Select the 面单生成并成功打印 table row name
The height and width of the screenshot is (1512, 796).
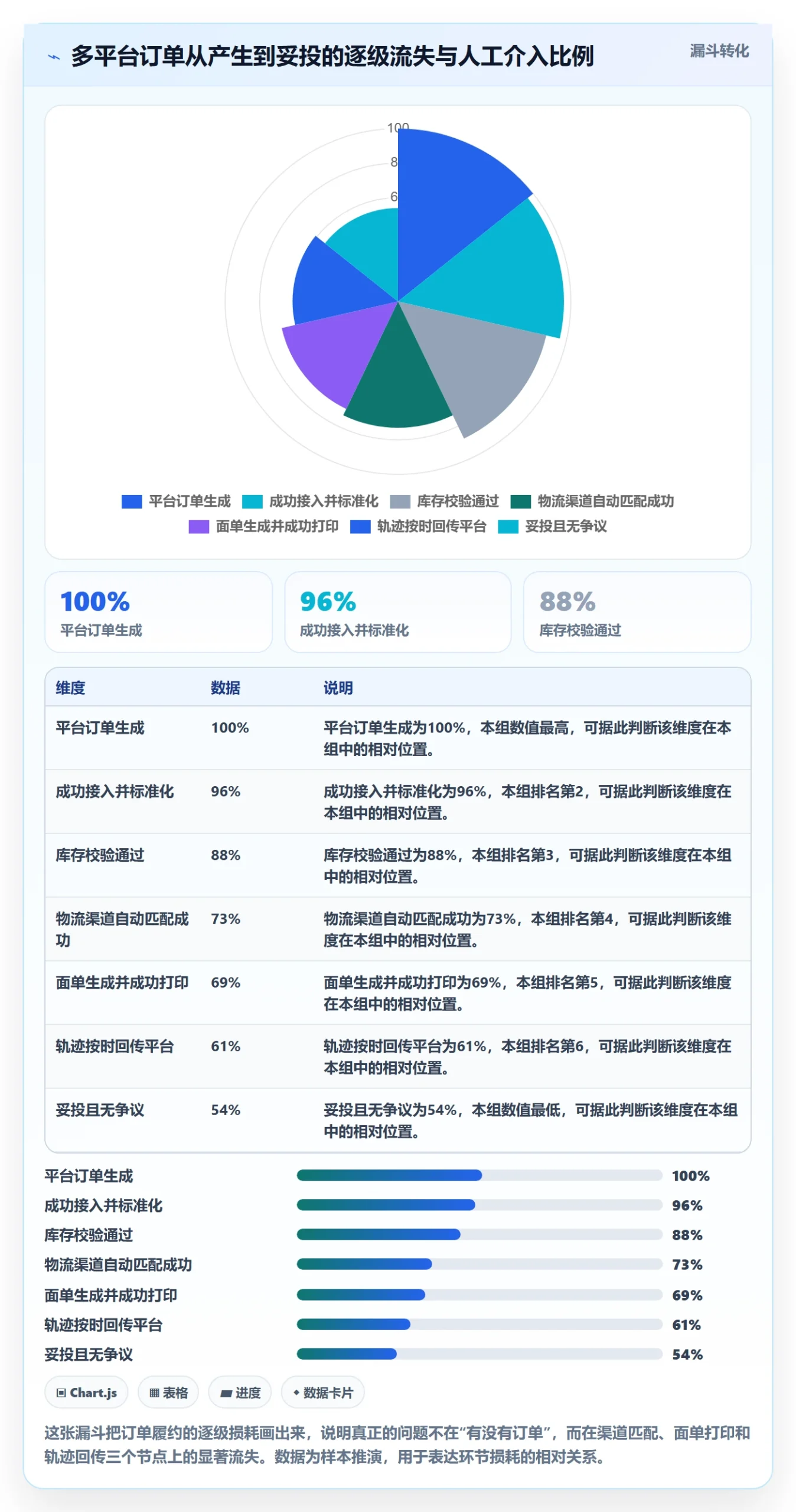click(x=122, y=983)
